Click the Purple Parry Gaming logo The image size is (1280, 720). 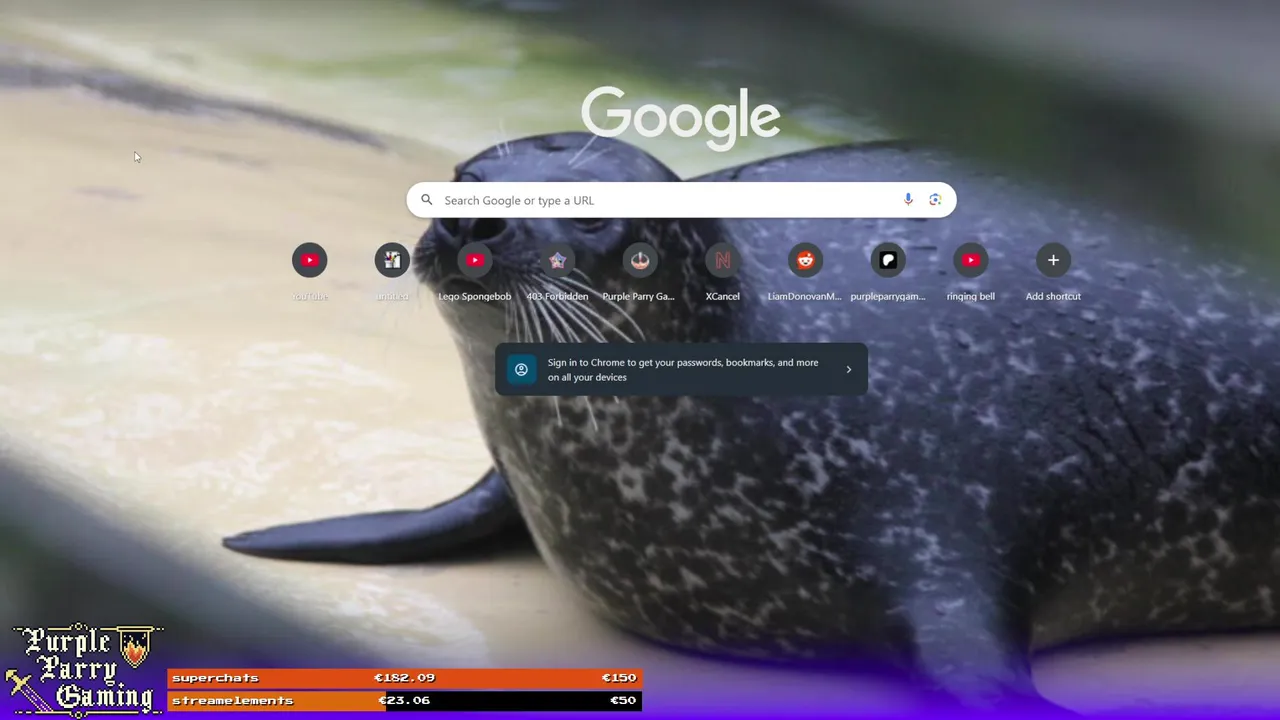pyautogui.click(x=84, y=670)
